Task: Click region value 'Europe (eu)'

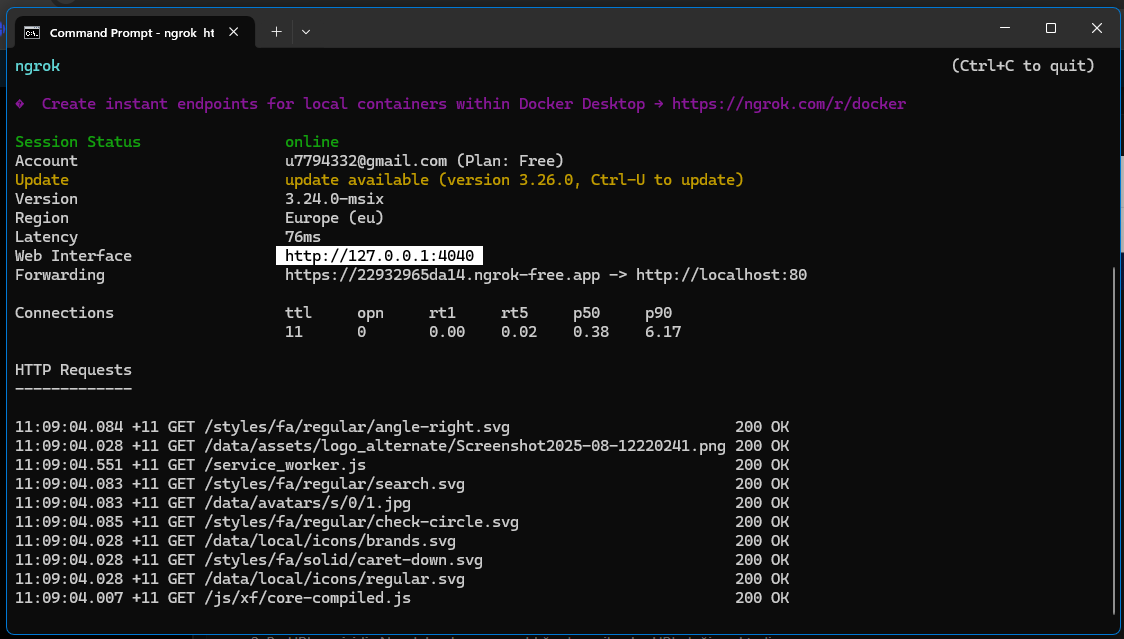Action: [334, 218]
